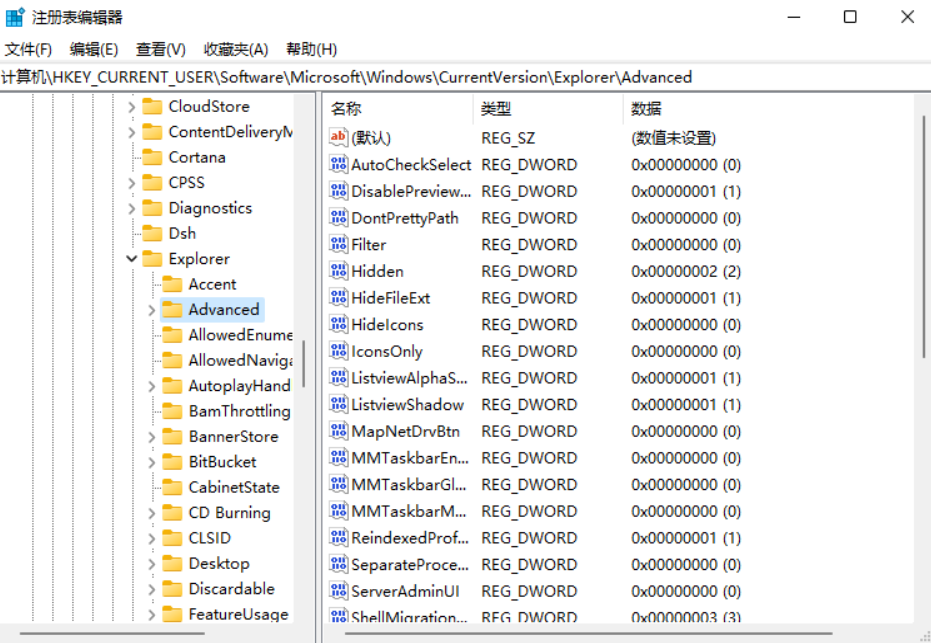Open the 收藏夹(A) menu
The image size is (931, 643).
[x=236, y=49]
